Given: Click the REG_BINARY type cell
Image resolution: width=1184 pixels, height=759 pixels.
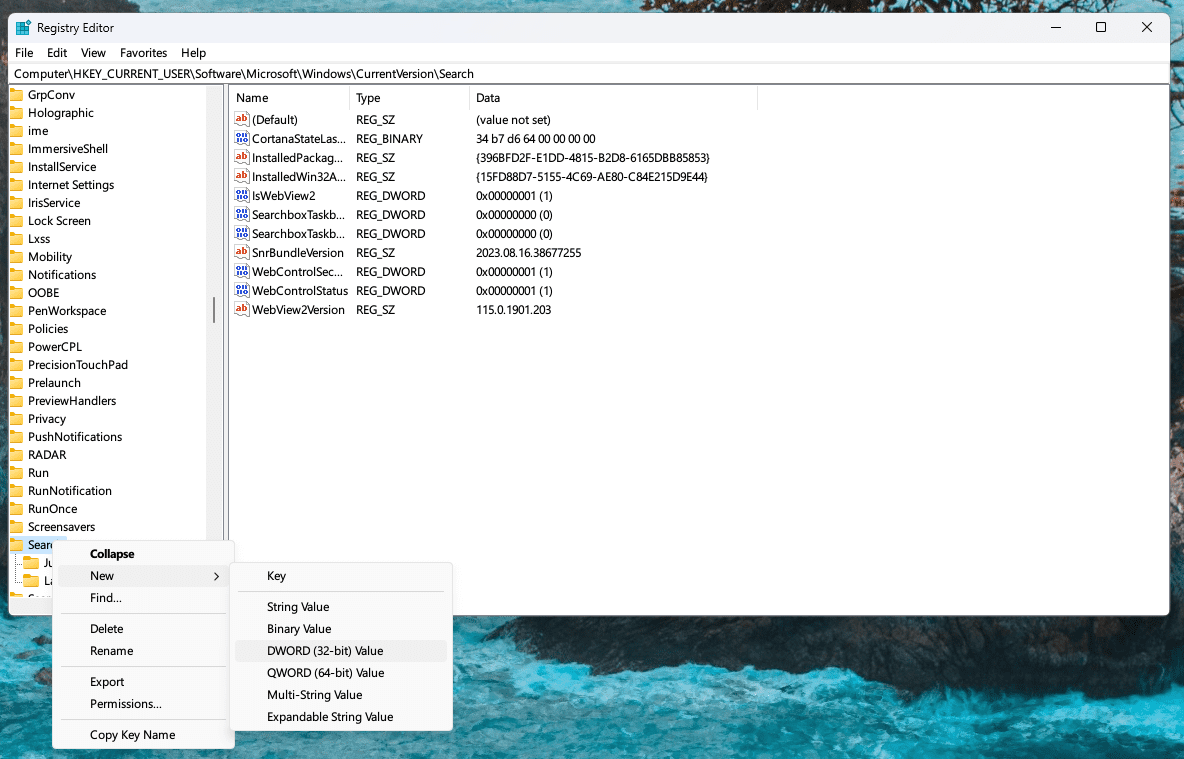Looking at the screenshot, I should pyautogui.click(x=390, y=139).
